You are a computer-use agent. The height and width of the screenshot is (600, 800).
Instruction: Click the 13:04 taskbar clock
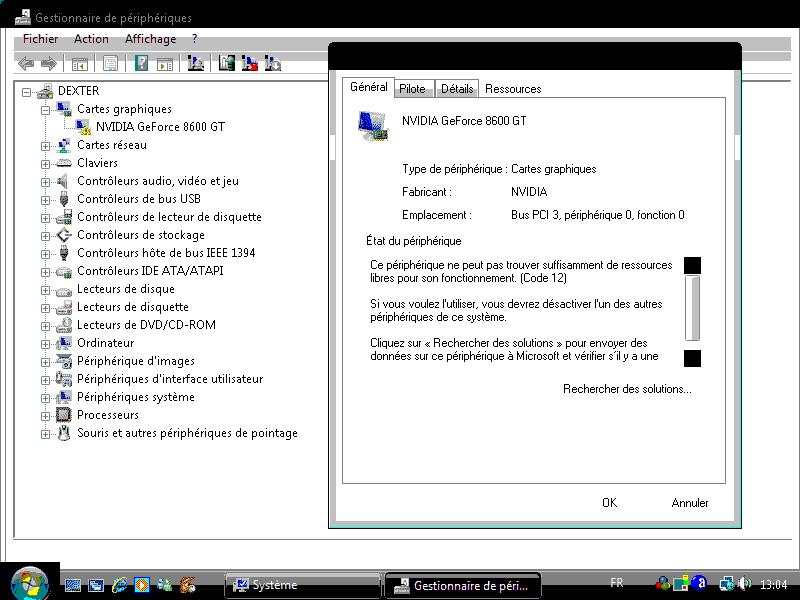tap(773, 584)
